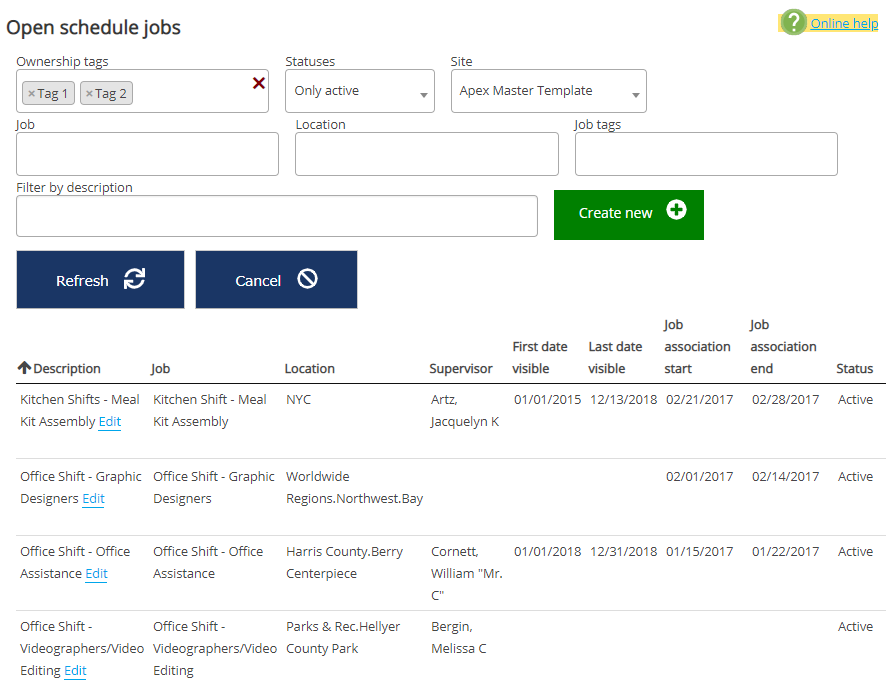The height and width of the screenshot is (700, 888).
Task: Click the plus icon on Create new
Action: (677, 211)
